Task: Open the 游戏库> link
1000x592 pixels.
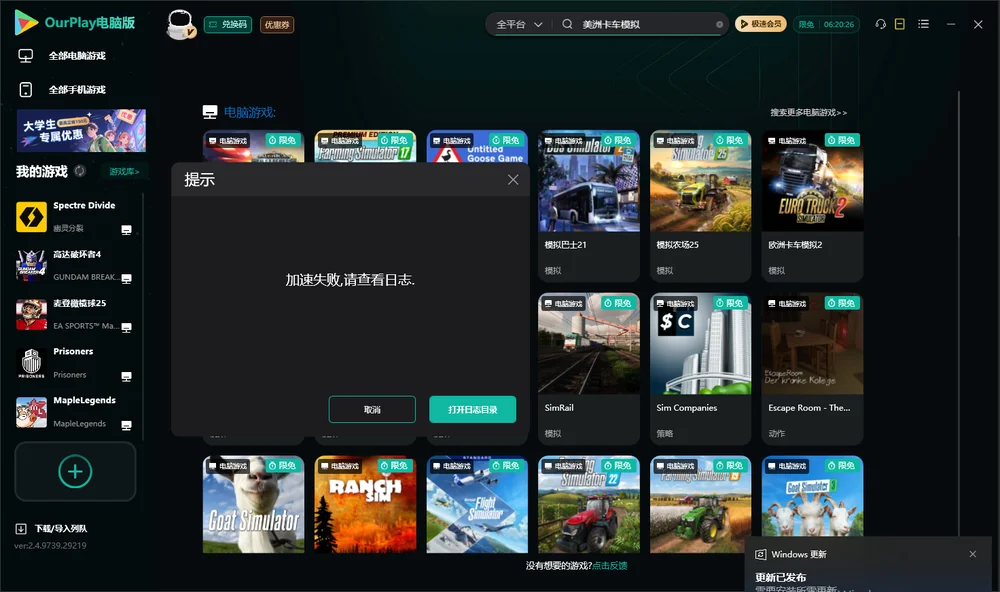Action: click(x=124, y=172)
